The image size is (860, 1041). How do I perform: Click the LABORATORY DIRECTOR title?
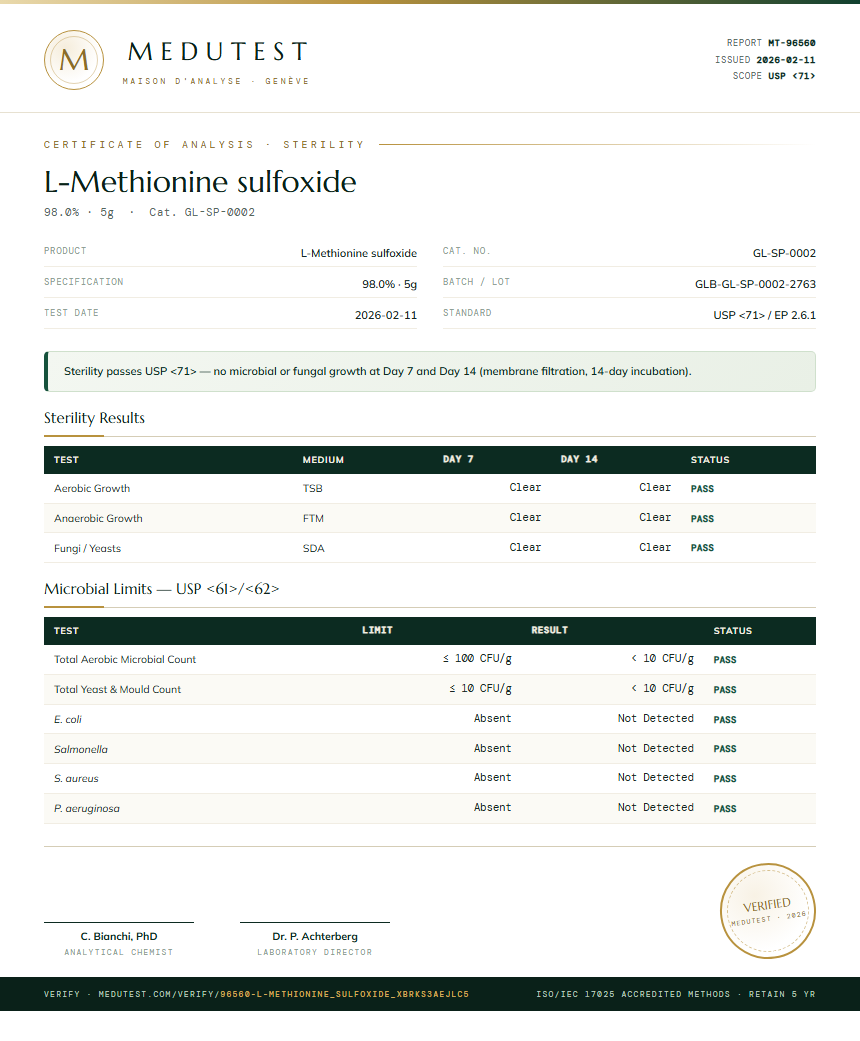click(315, 952)
